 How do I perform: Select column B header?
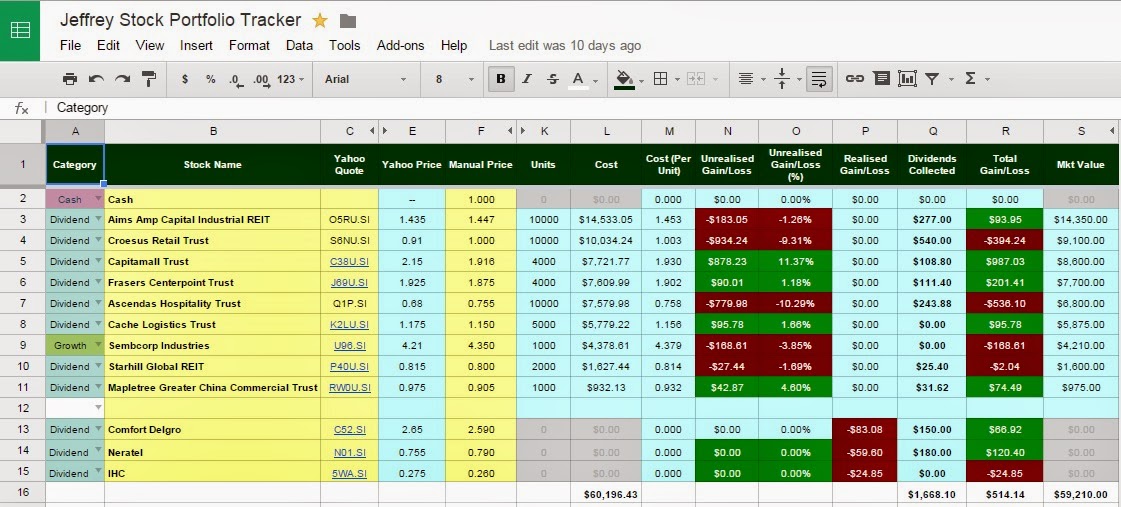point(212,131)
